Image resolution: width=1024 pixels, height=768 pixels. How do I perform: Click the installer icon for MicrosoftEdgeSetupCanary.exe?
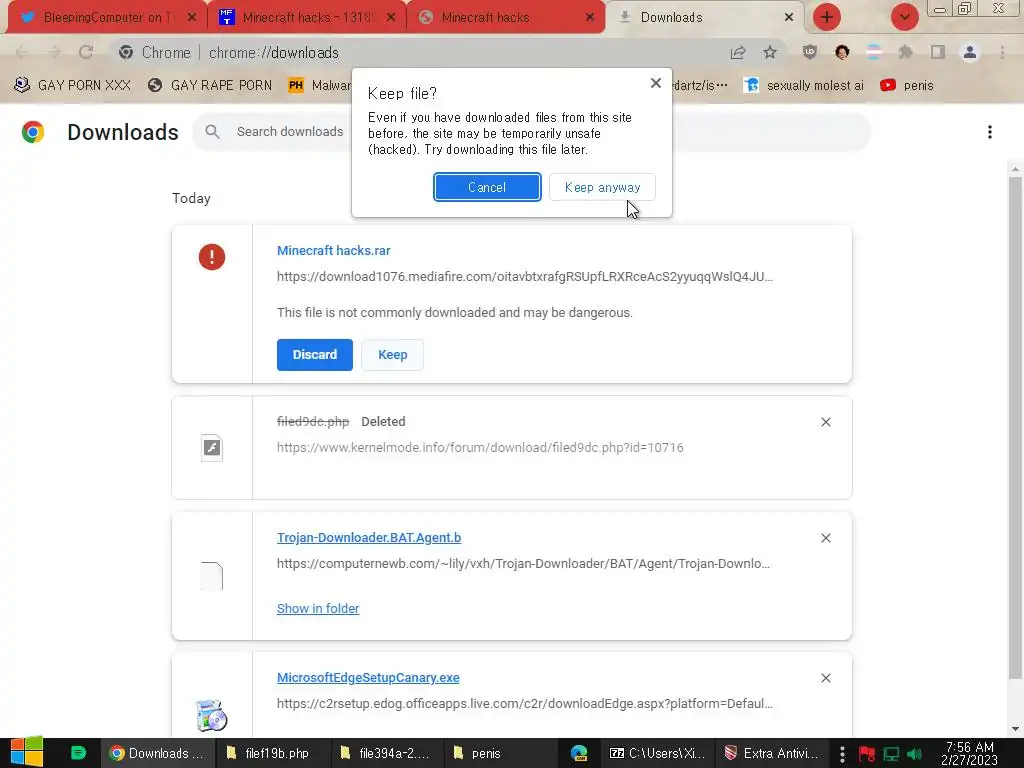[212, 715]
